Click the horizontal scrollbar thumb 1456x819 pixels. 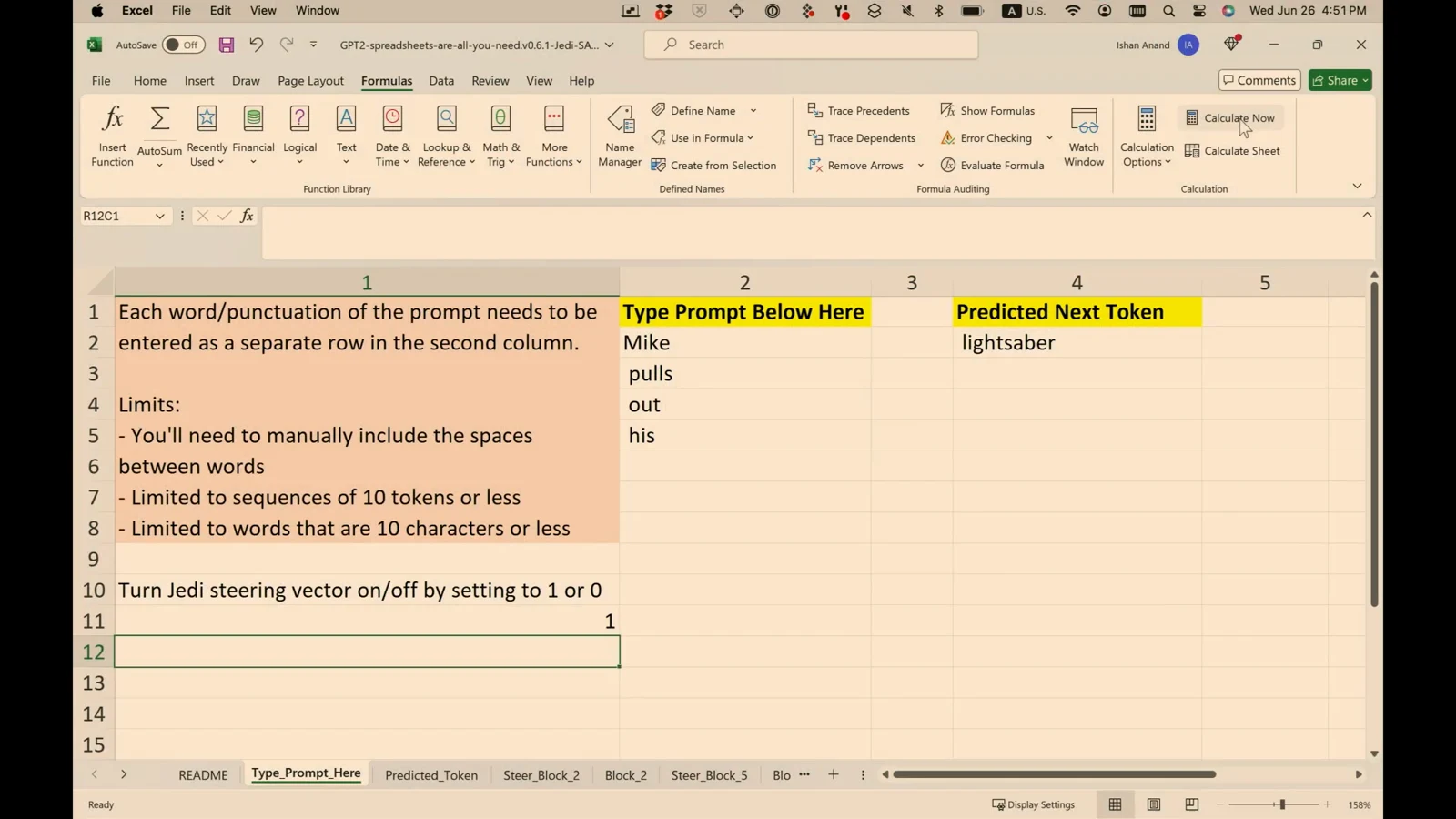1054,774
